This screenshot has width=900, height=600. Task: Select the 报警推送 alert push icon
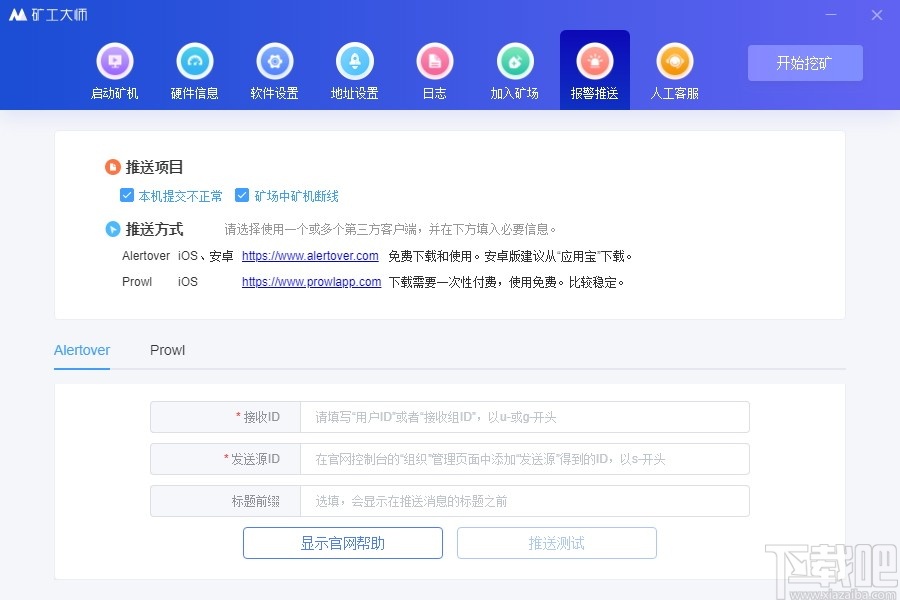(x=594, y=68)
